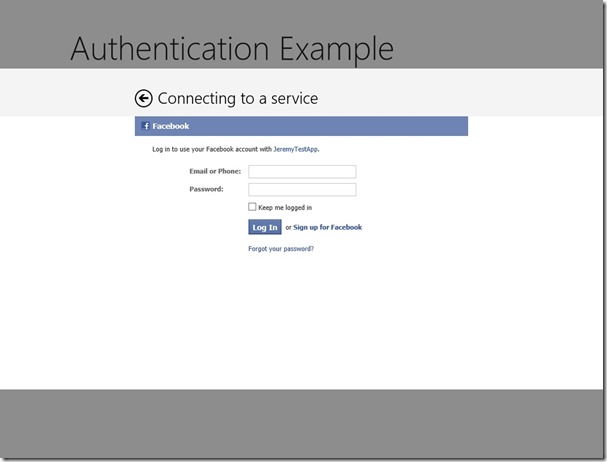Focus the Email or Phone input field
This screenshot has height=462, width=607.
tap(302, 172)
